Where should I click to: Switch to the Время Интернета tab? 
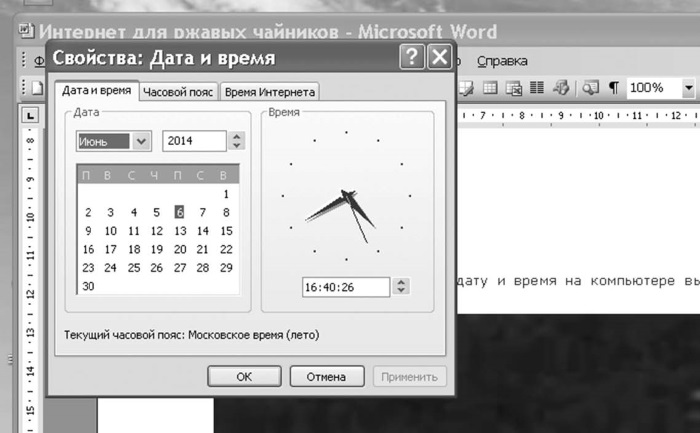coord(270,92)
